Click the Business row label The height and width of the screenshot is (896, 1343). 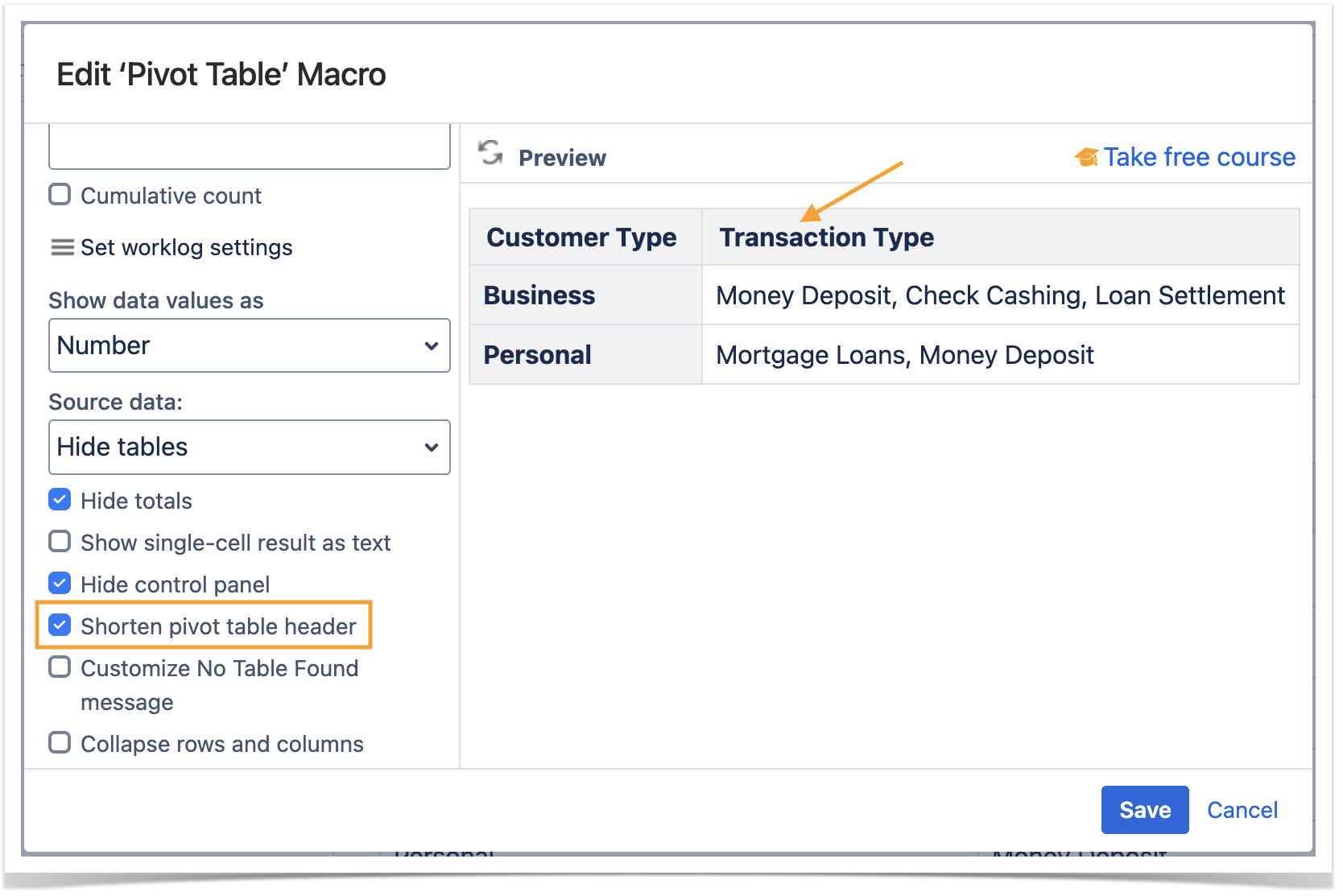click(539, 295)
